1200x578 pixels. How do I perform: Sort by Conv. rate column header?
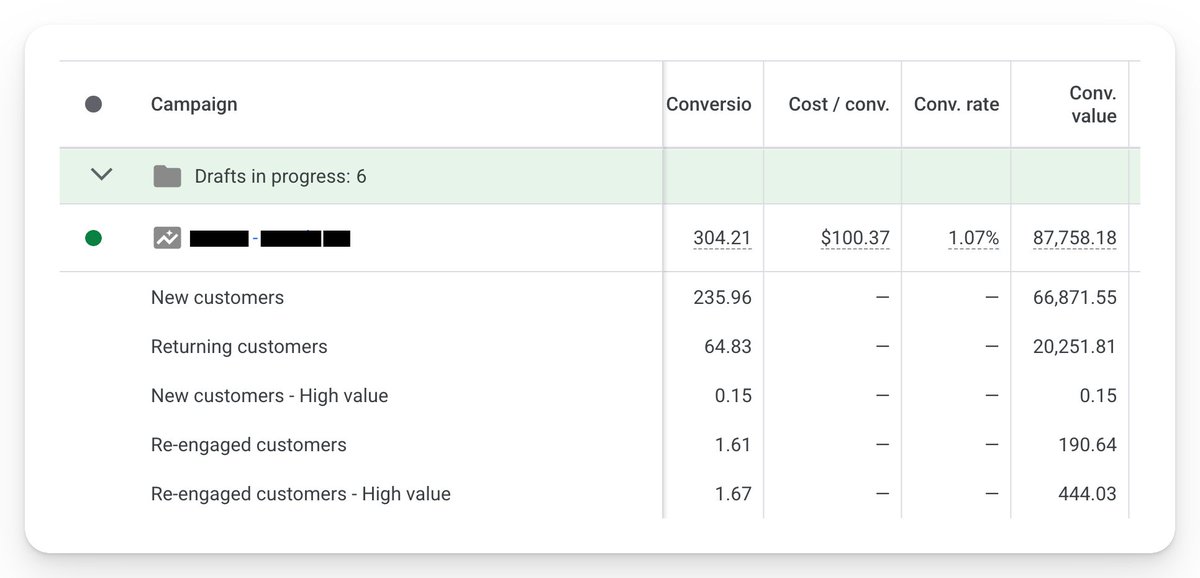point(956,104)
